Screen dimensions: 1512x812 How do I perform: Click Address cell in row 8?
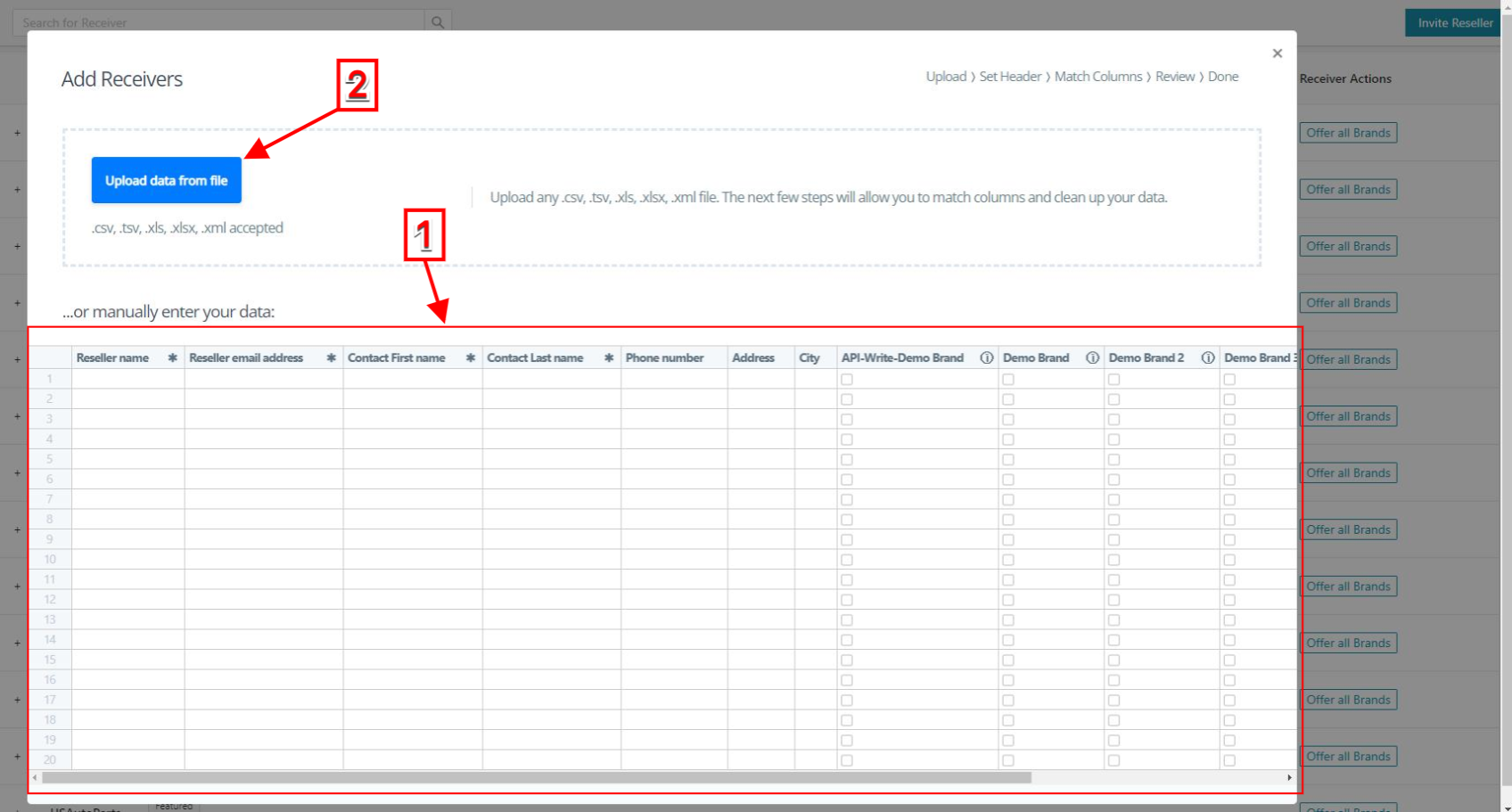pyautogui.click(x=761, y=519)
